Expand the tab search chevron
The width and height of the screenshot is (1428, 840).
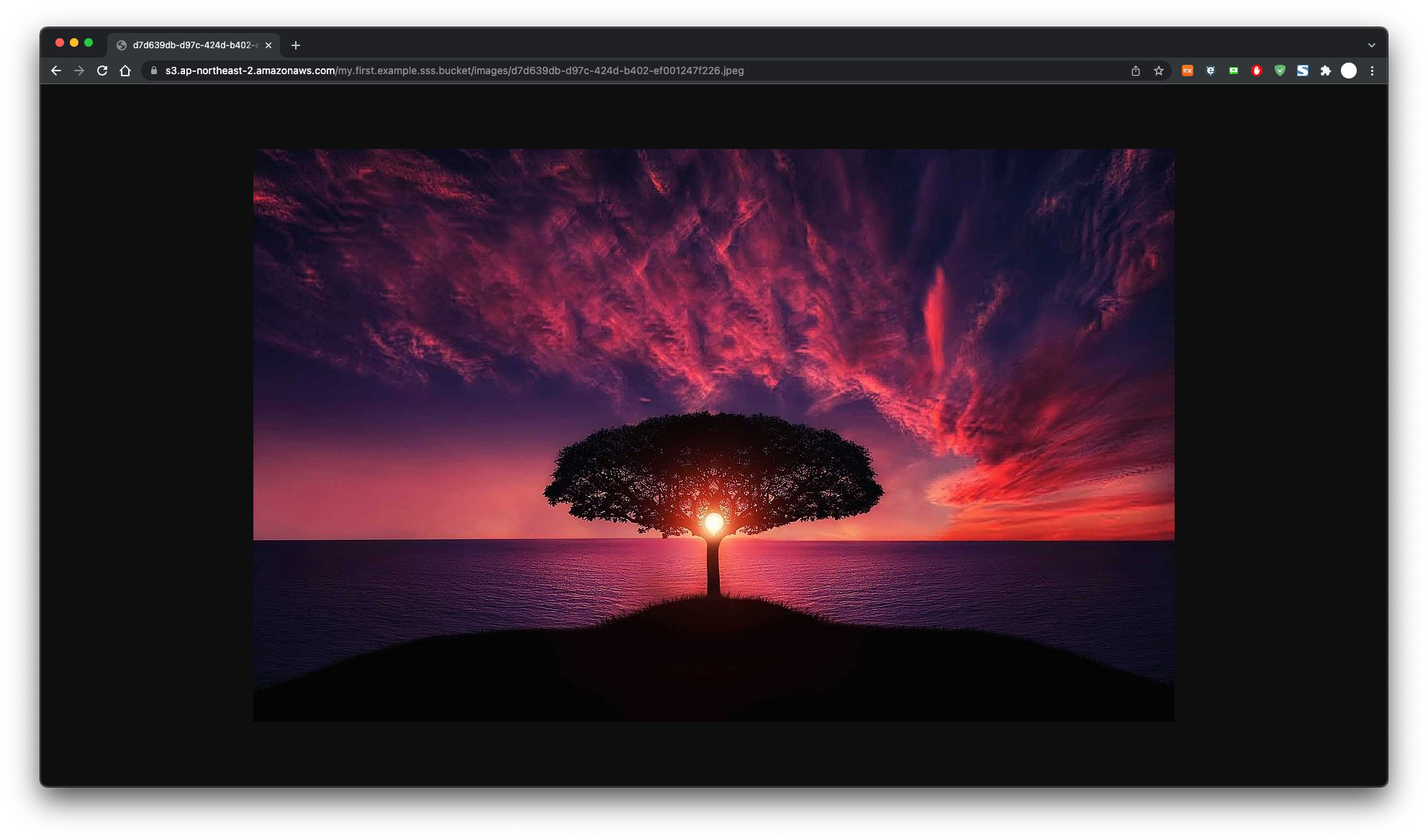pos(1372,45)
